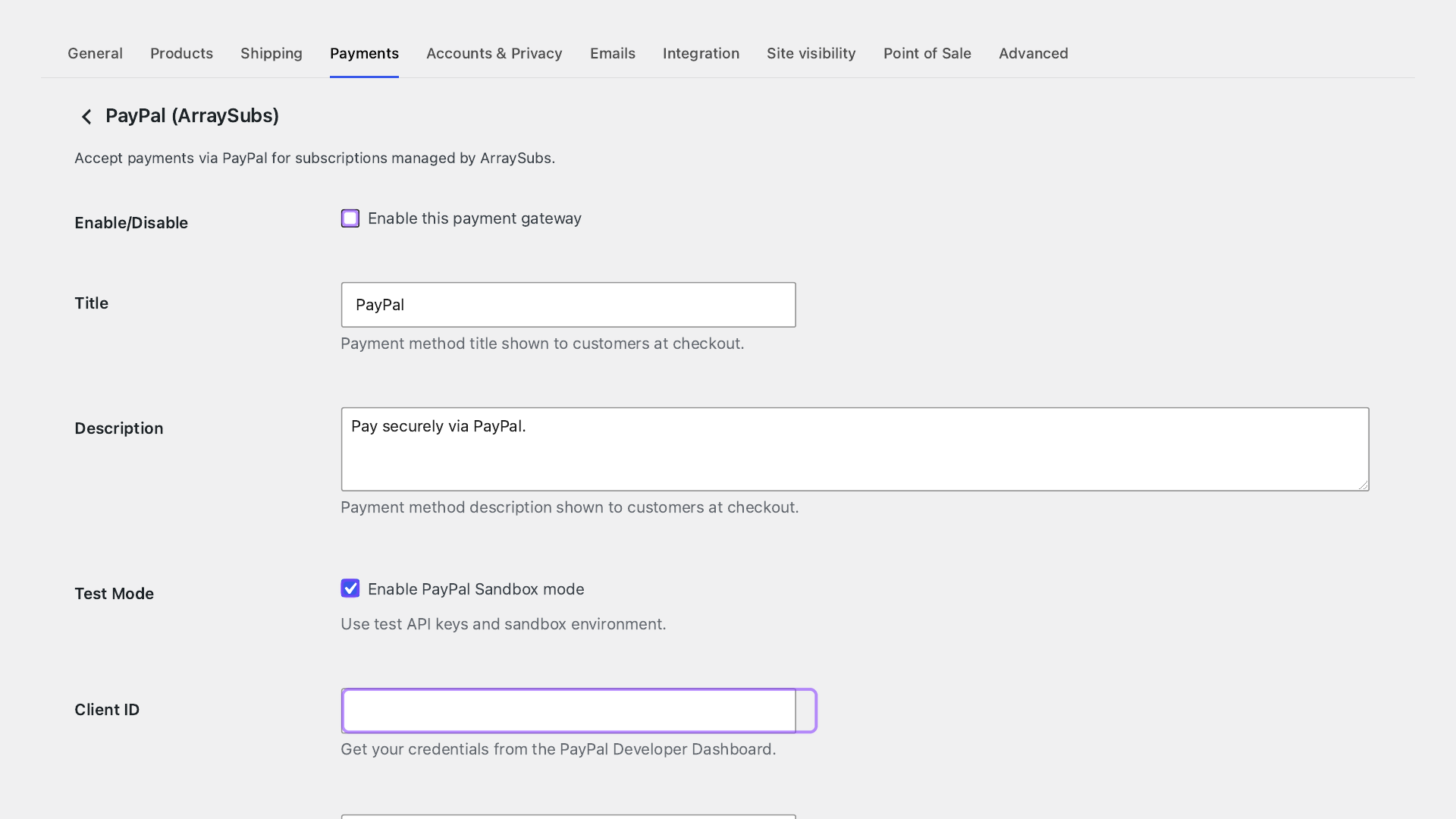Click the 'Accept payments via PayPal' intro text

coord(315,158)
